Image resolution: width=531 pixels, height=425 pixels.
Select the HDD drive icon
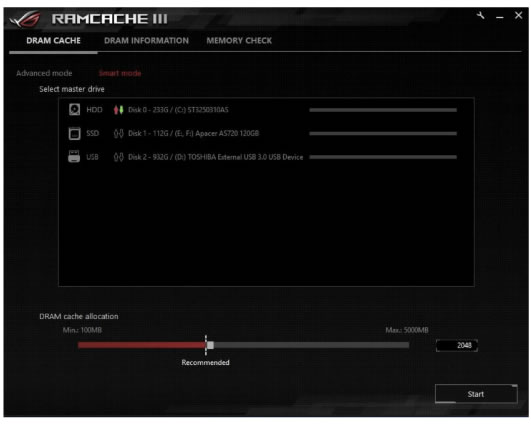point(75,110)
